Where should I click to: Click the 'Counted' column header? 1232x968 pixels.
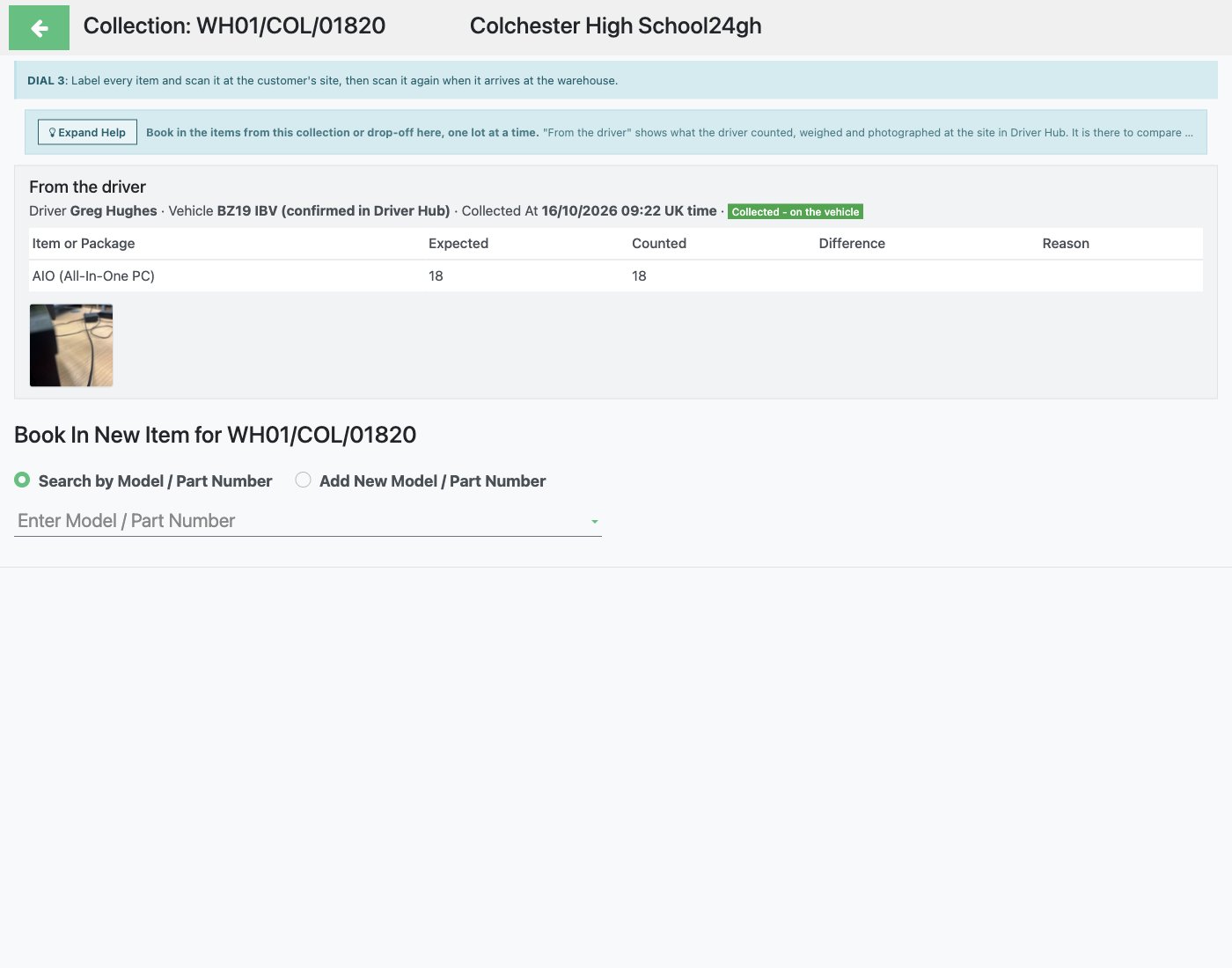(659, 243)
